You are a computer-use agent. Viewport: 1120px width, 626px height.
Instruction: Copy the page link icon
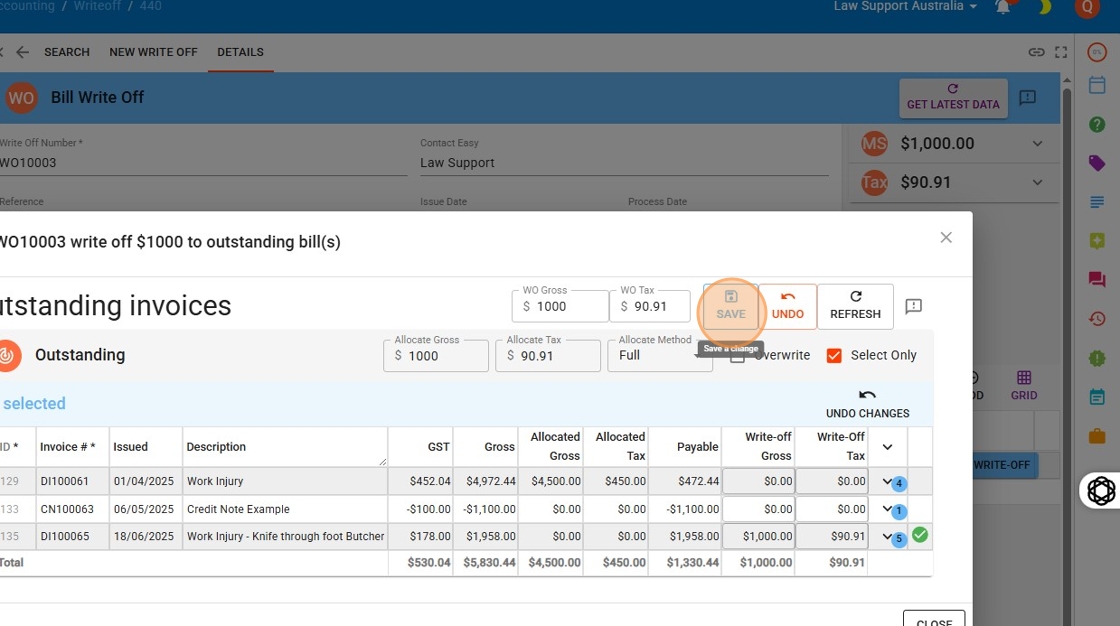point(1036,52)
